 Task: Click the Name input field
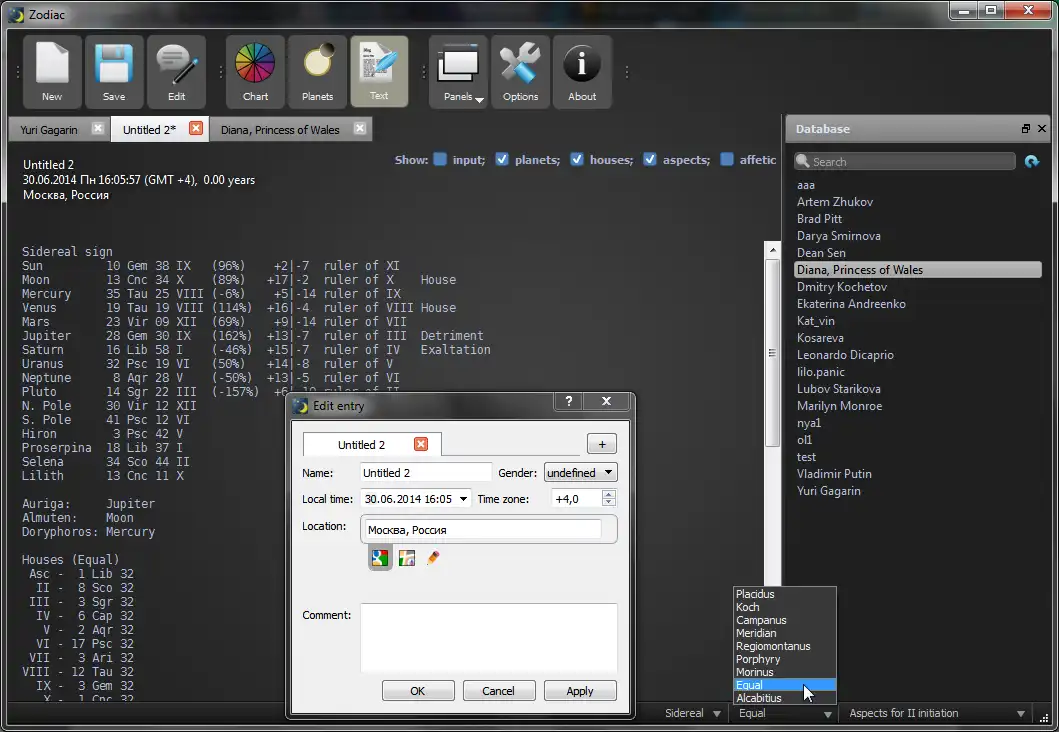click(x=425, y=473)
